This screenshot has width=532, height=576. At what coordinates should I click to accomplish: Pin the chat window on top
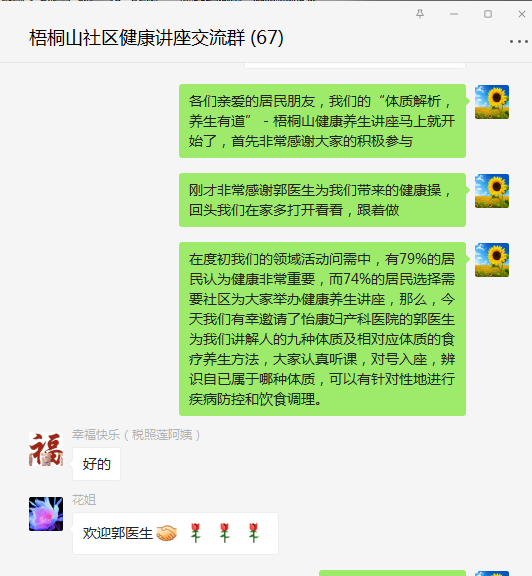click(420, 14)
